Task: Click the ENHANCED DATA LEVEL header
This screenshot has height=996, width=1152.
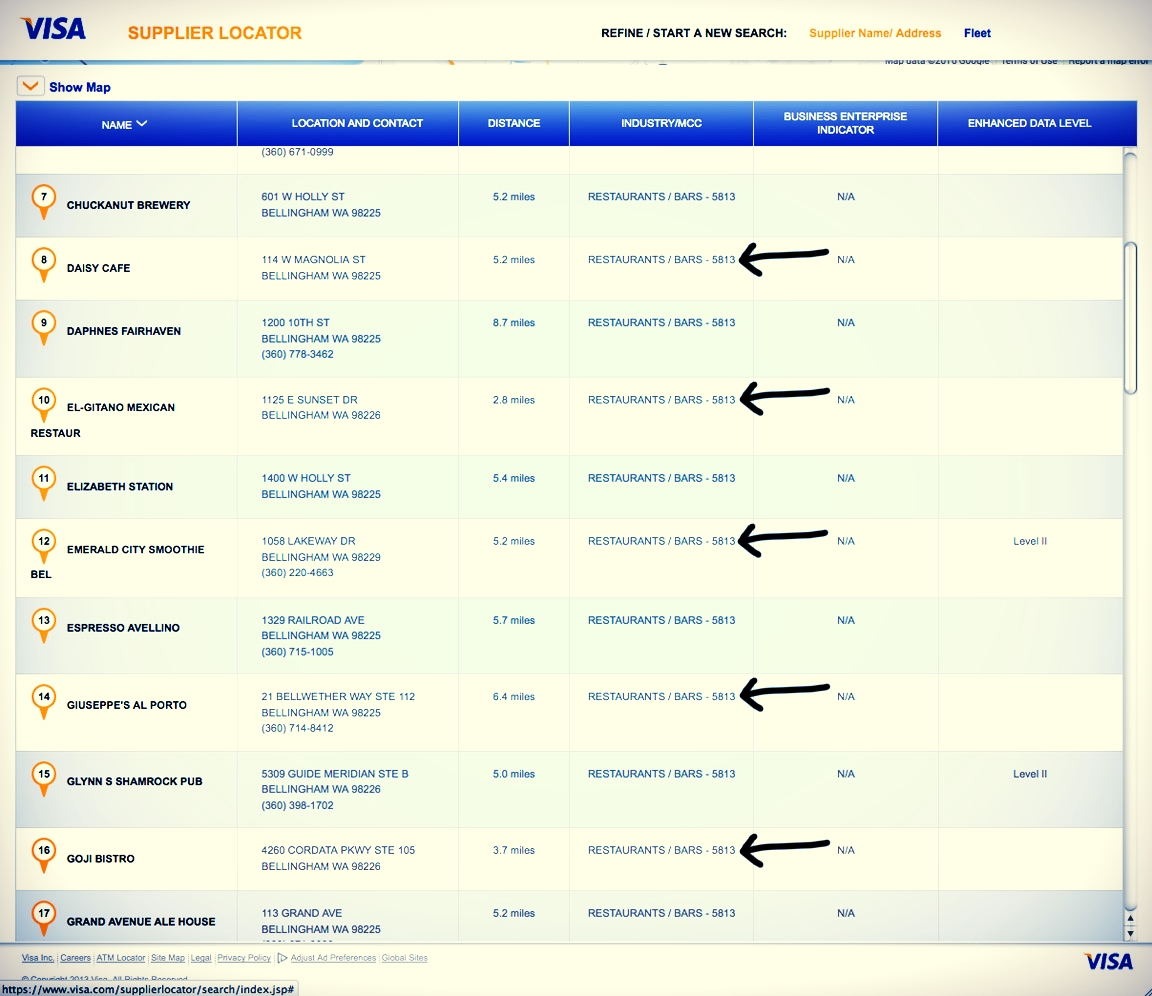Action: [x=1029, y=123]
